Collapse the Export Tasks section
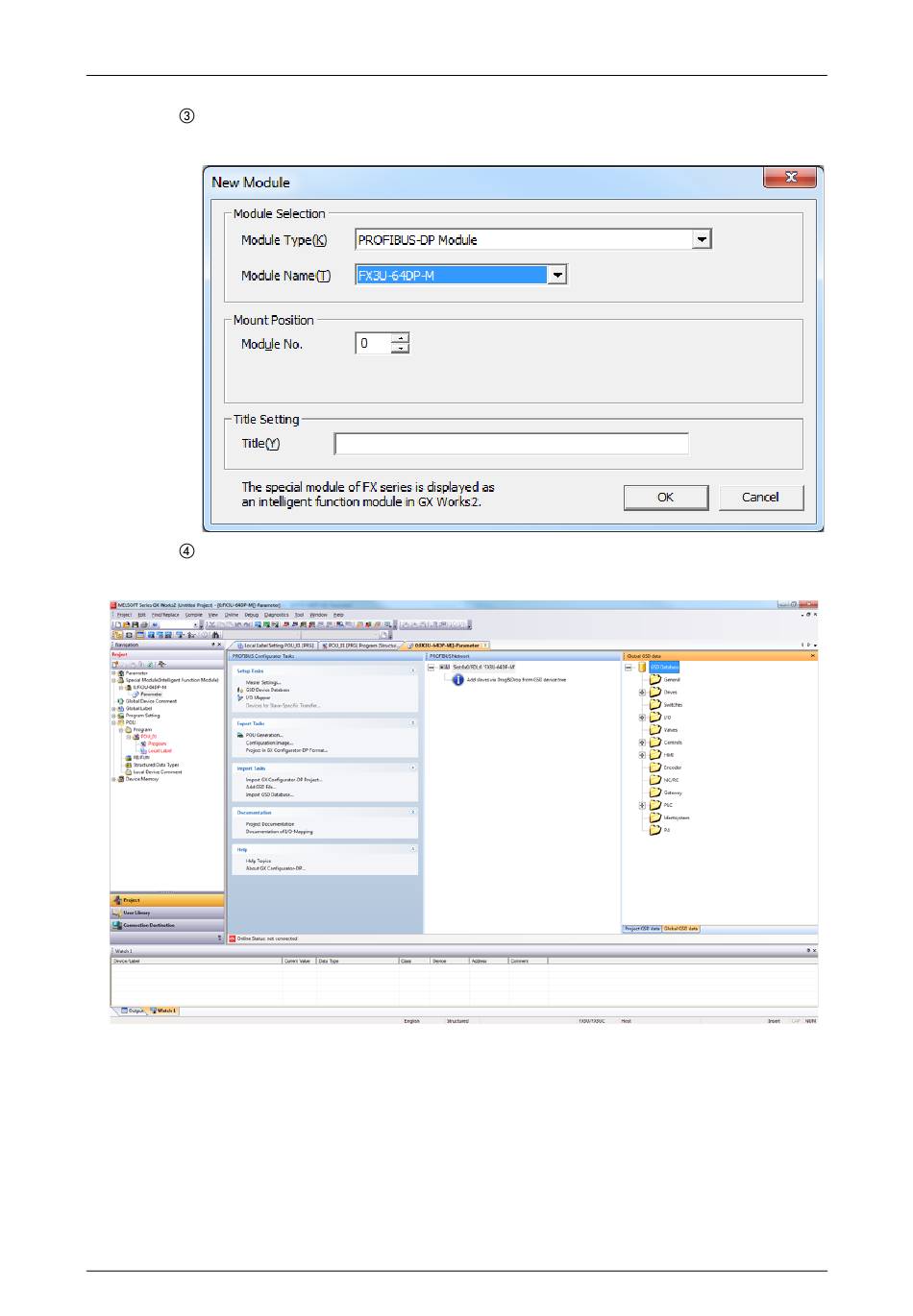Image resolution: width=913 pixels, height=1316 pixels. tap(413, 723)
